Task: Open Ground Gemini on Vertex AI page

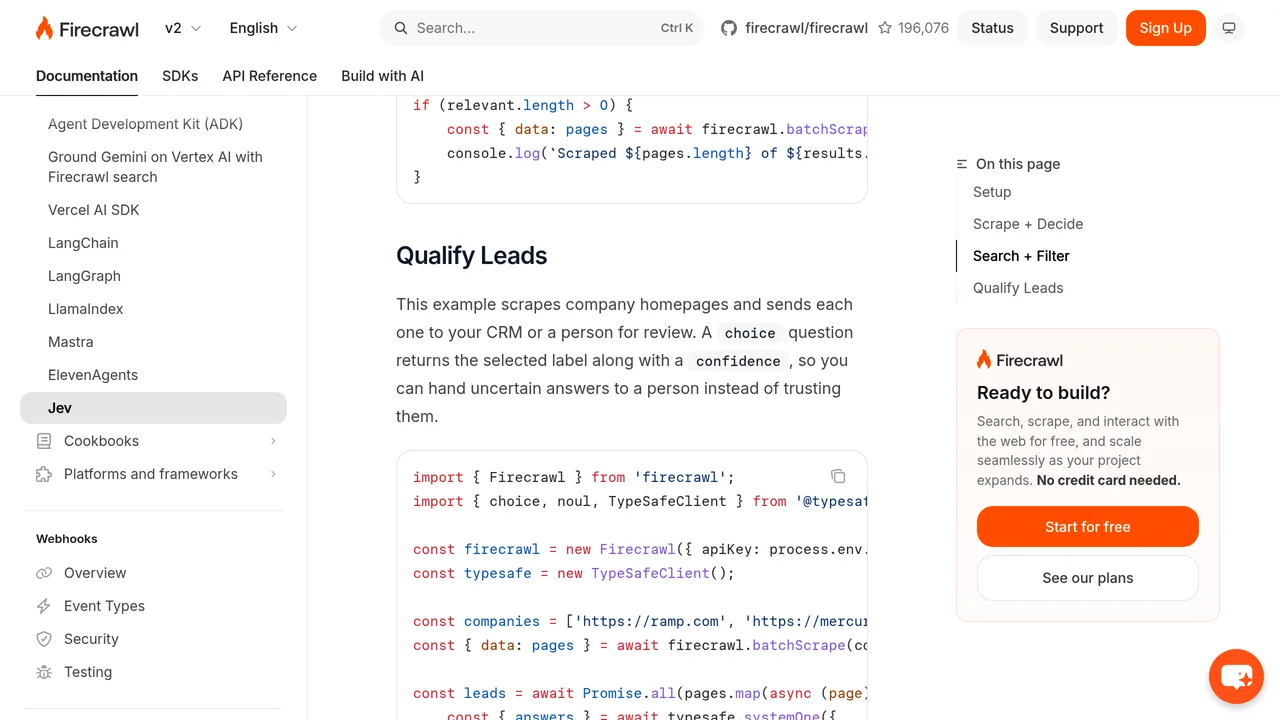Action: [x=153, y=167]
